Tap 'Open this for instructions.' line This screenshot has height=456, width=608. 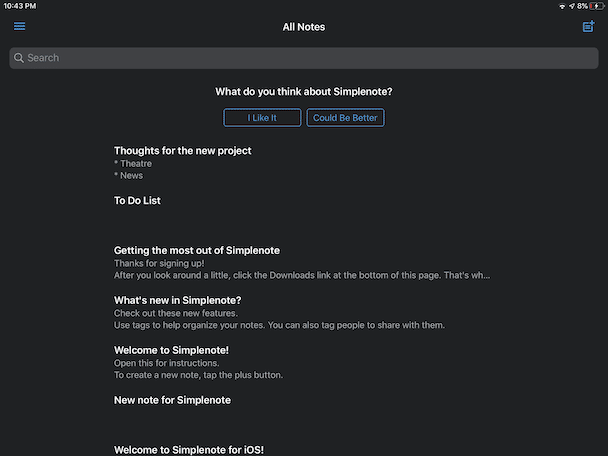tap(166, 363)
